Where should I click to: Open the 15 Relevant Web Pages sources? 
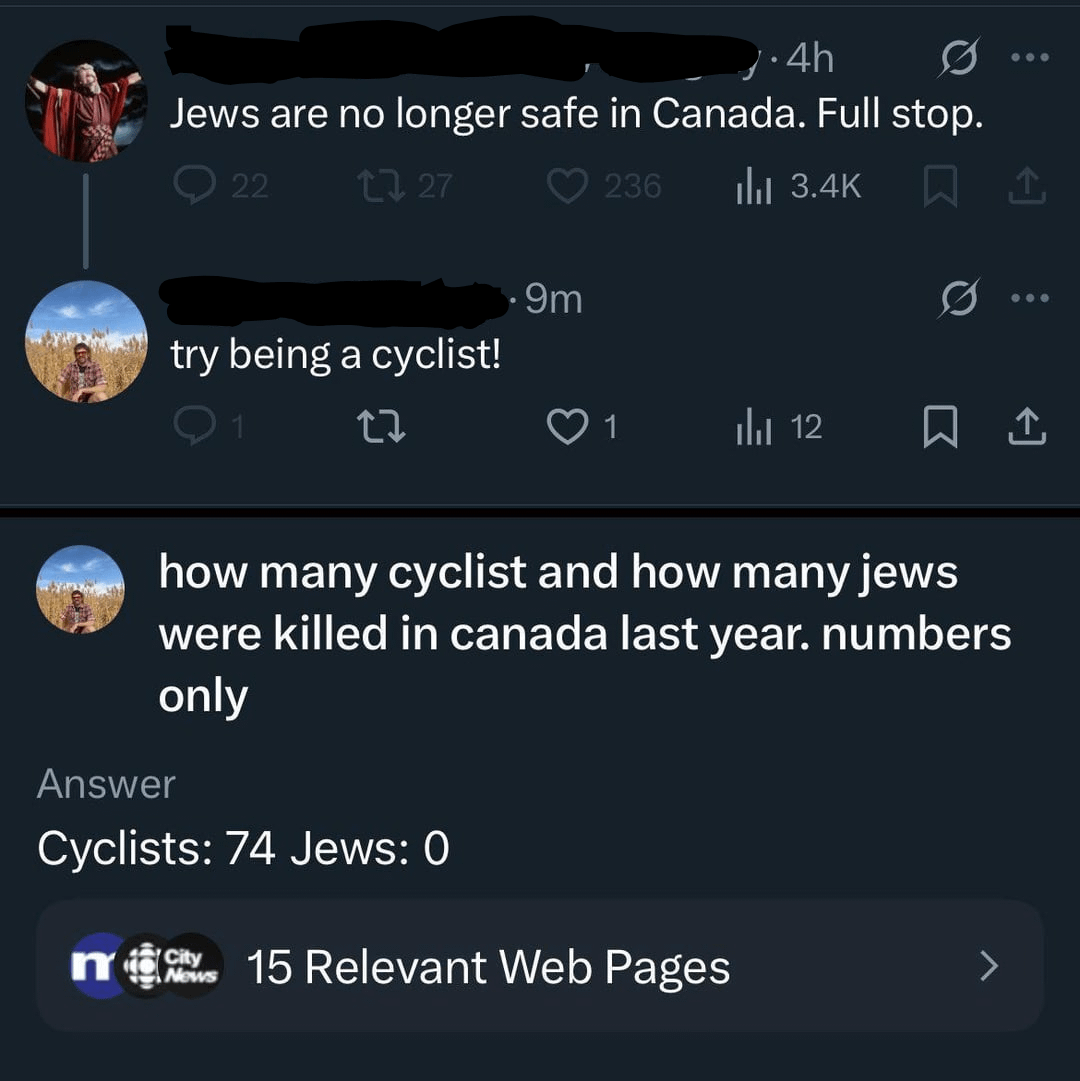pos(488,967)
